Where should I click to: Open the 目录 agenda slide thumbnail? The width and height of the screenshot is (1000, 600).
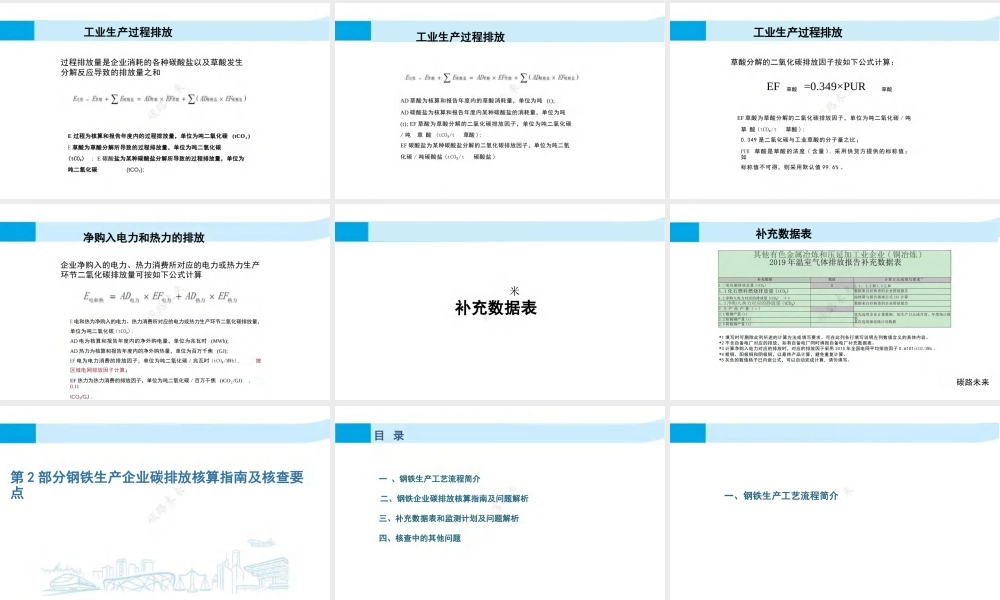(x=500, y=500)
